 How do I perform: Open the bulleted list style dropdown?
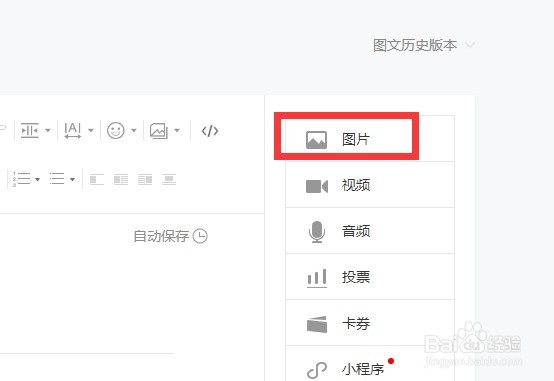(x=72, y=179)
